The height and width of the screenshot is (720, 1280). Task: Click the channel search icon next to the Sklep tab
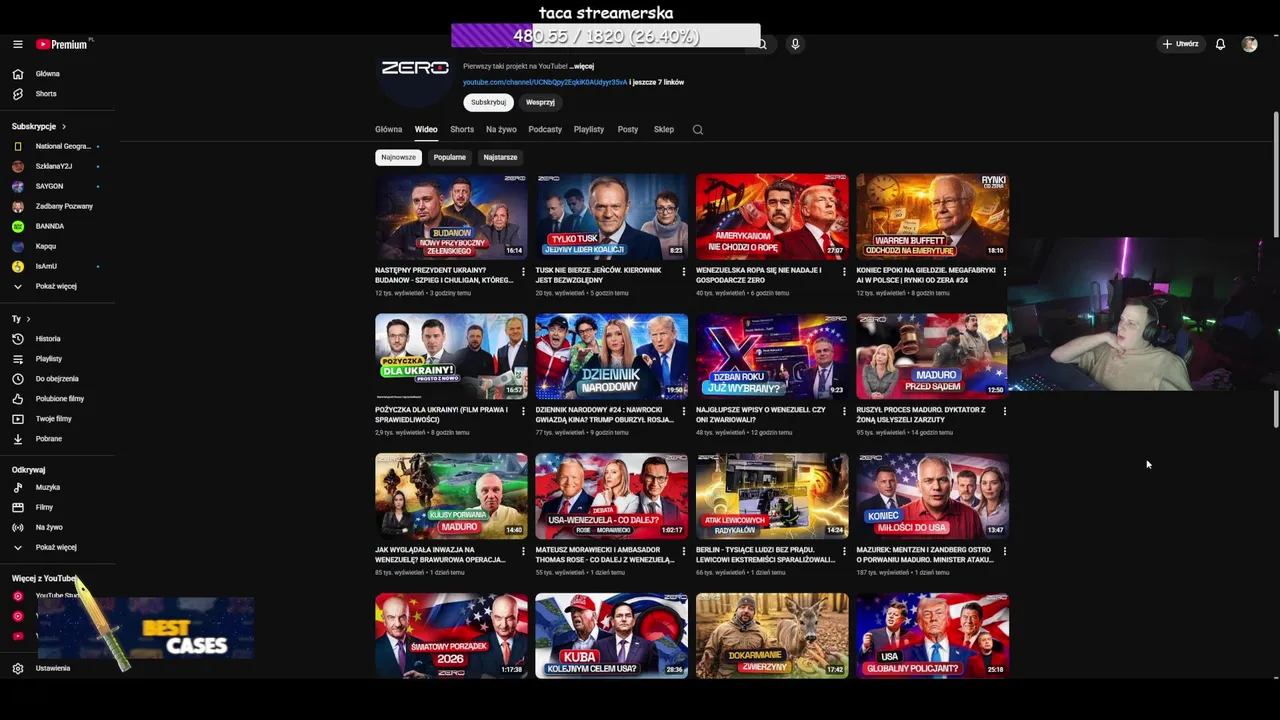[698, 130]
